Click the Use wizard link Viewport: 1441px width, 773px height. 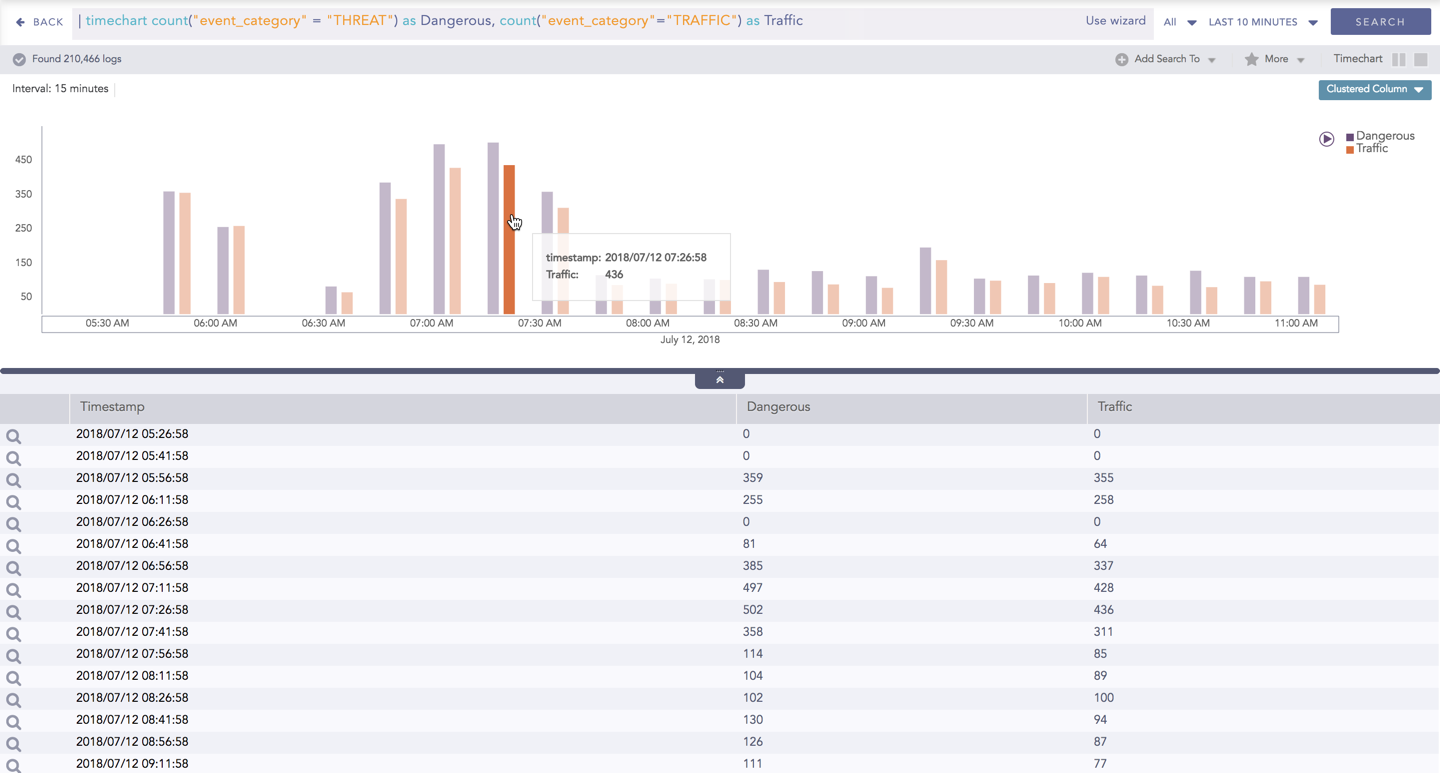click(1115, 21)
